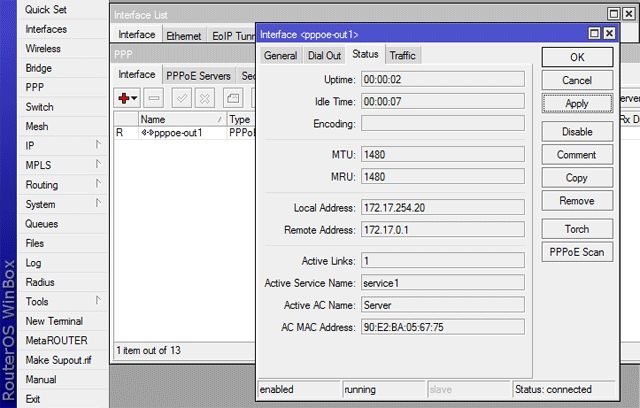Click the minus remove toolbar icon
Viewport: 640px width, 408px height.
154,98
